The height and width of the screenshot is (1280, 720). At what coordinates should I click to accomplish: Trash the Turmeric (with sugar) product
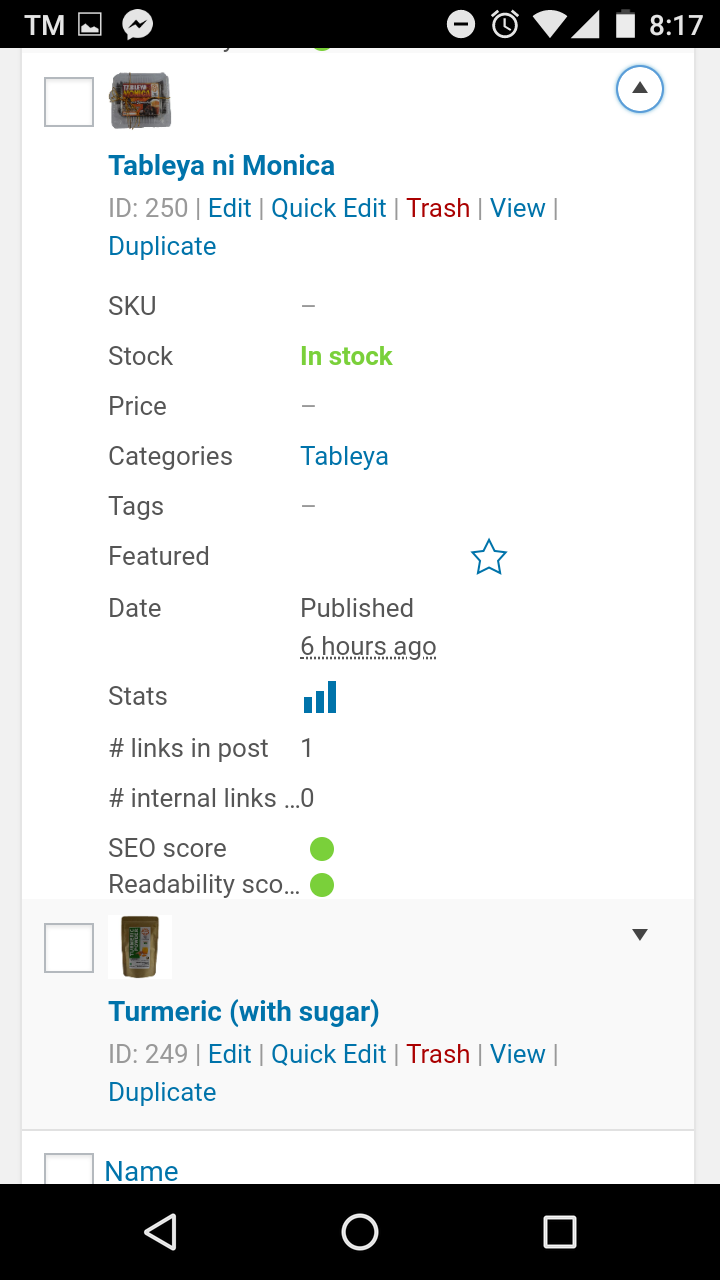click(x=438, y=1054)
